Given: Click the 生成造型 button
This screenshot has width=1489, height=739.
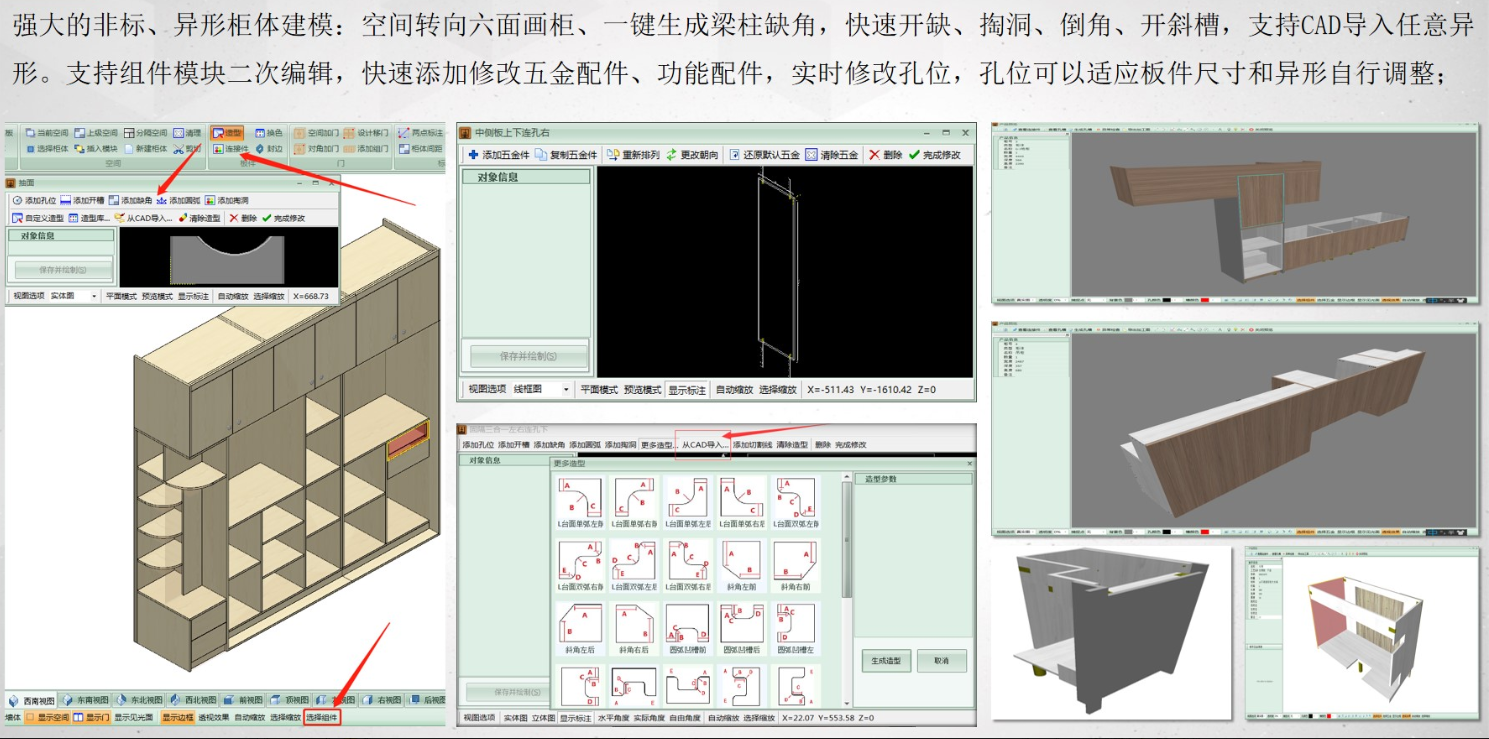Looking at the screenshot, I should click(886, 661).
